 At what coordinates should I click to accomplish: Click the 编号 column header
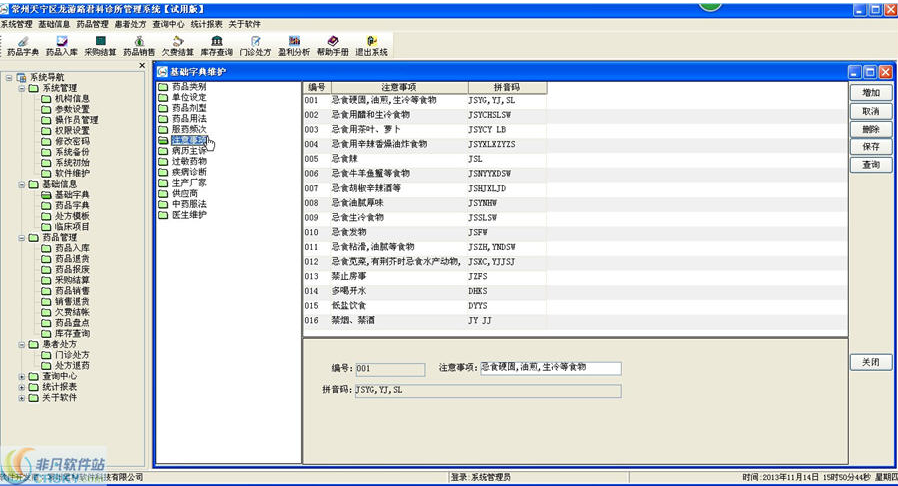point(317,88)
